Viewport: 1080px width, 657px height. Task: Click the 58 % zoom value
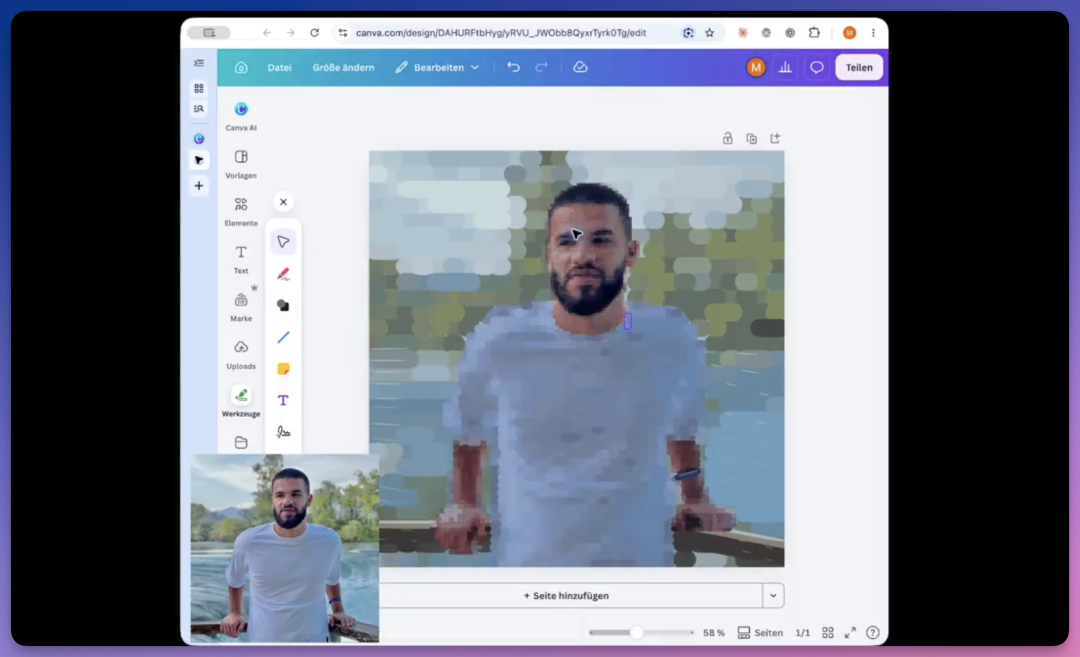point(714,632)
